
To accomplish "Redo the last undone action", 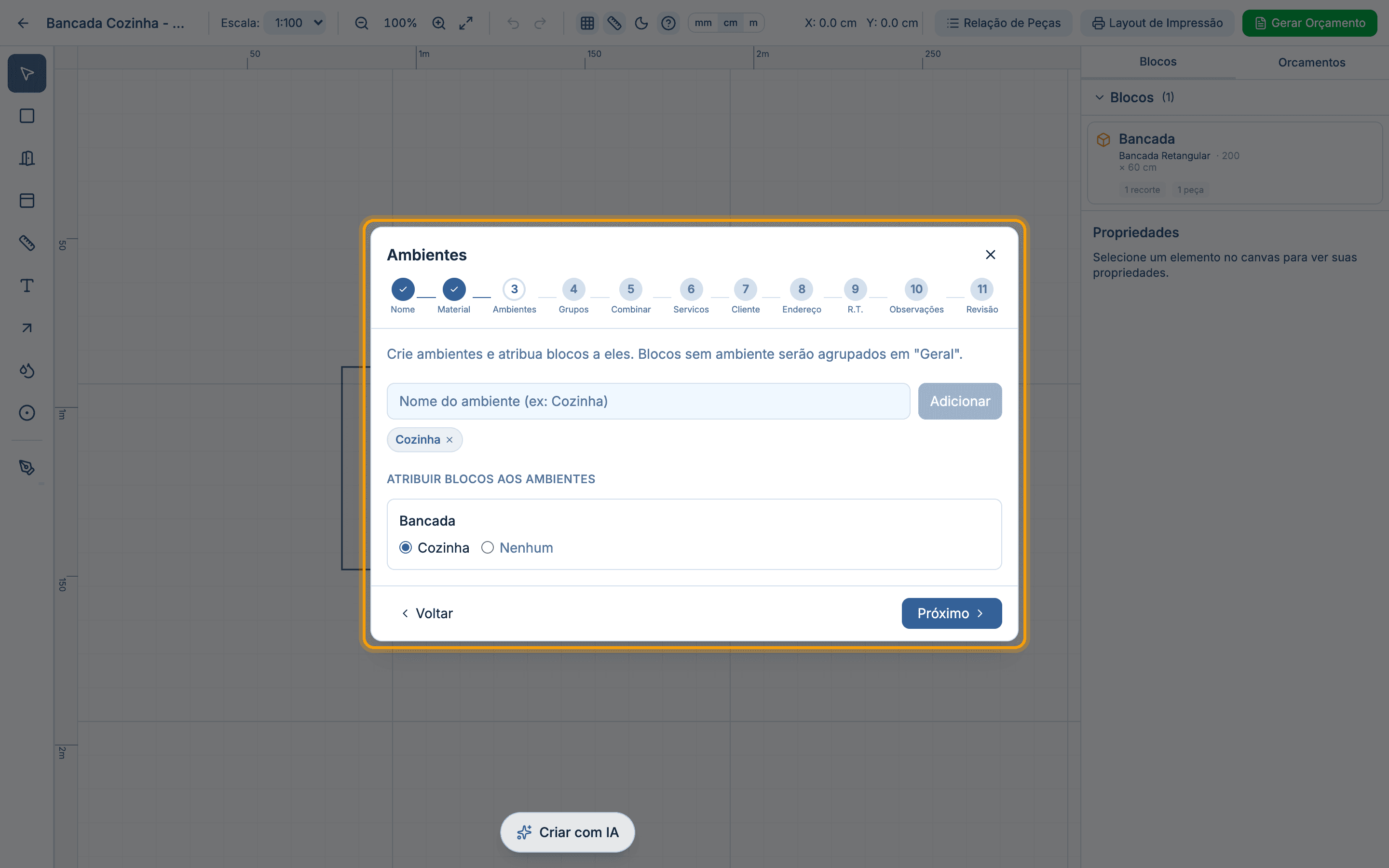I will coord(540,23).
